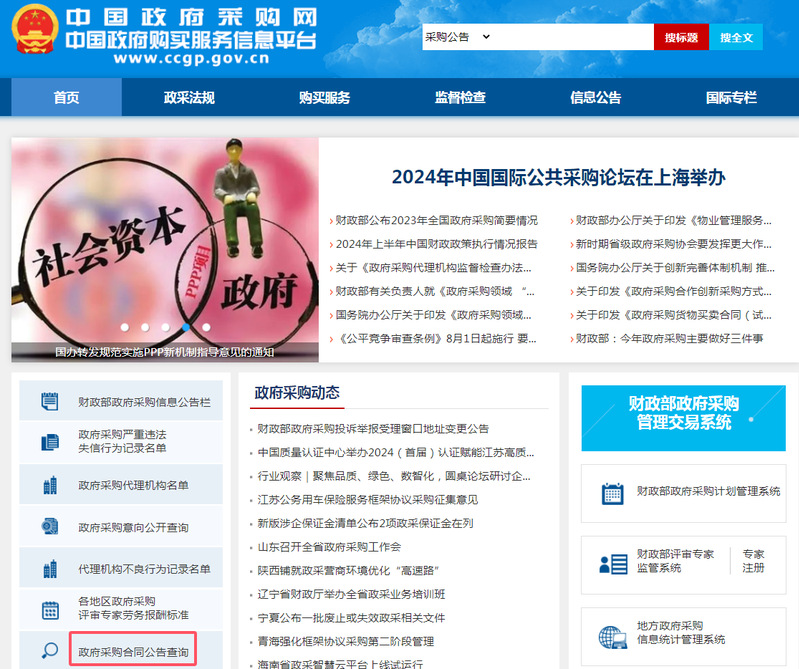Open 国务院办公厅关于创新完善体制机制 link
Viewport: 799px width, 669px height.
point(675,267)
